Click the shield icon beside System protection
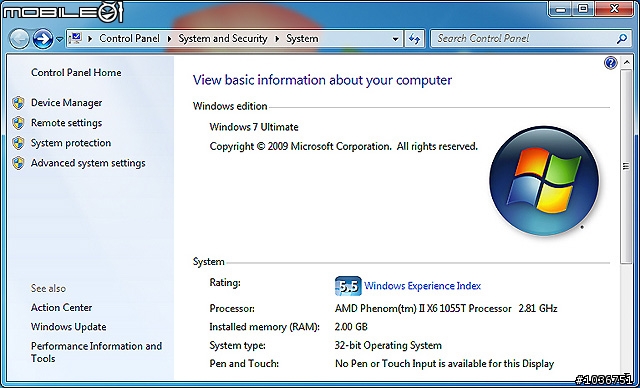The width and height of the screenshot is (640, 388). pos(18,143)
